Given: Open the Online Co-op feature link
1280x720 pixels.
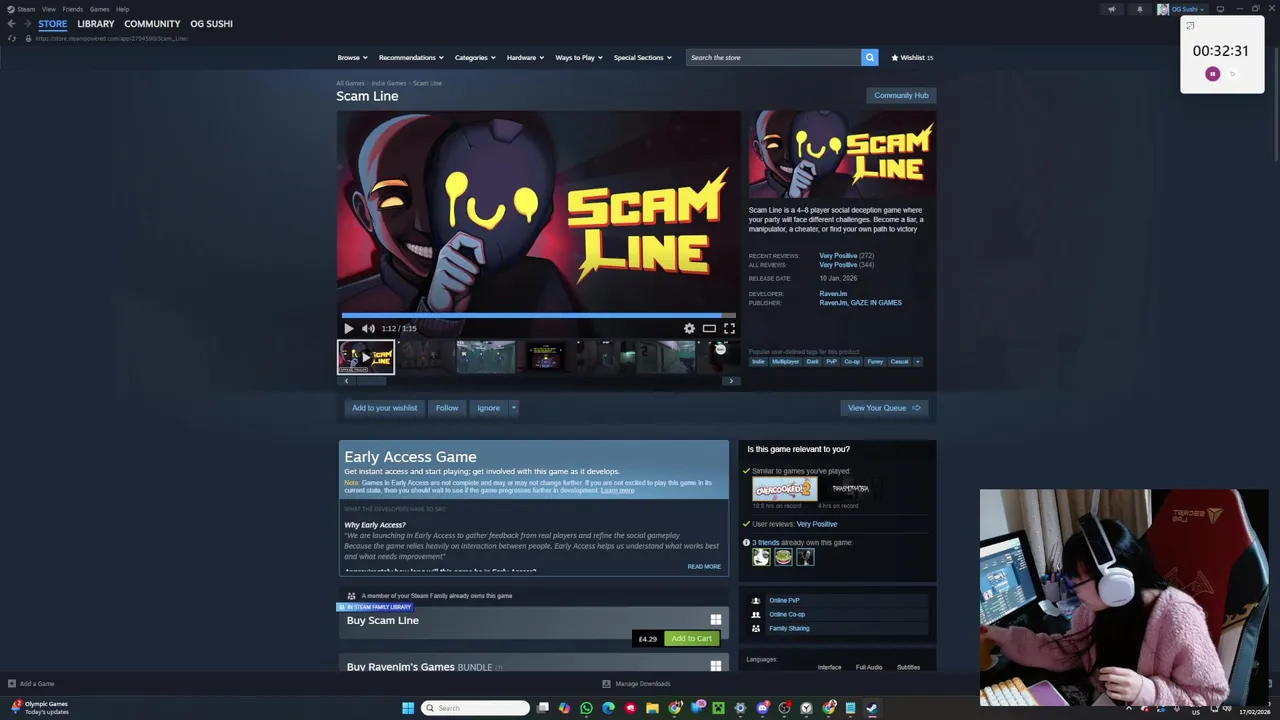Looking at the screenshot, I should (x=787, y=614).
